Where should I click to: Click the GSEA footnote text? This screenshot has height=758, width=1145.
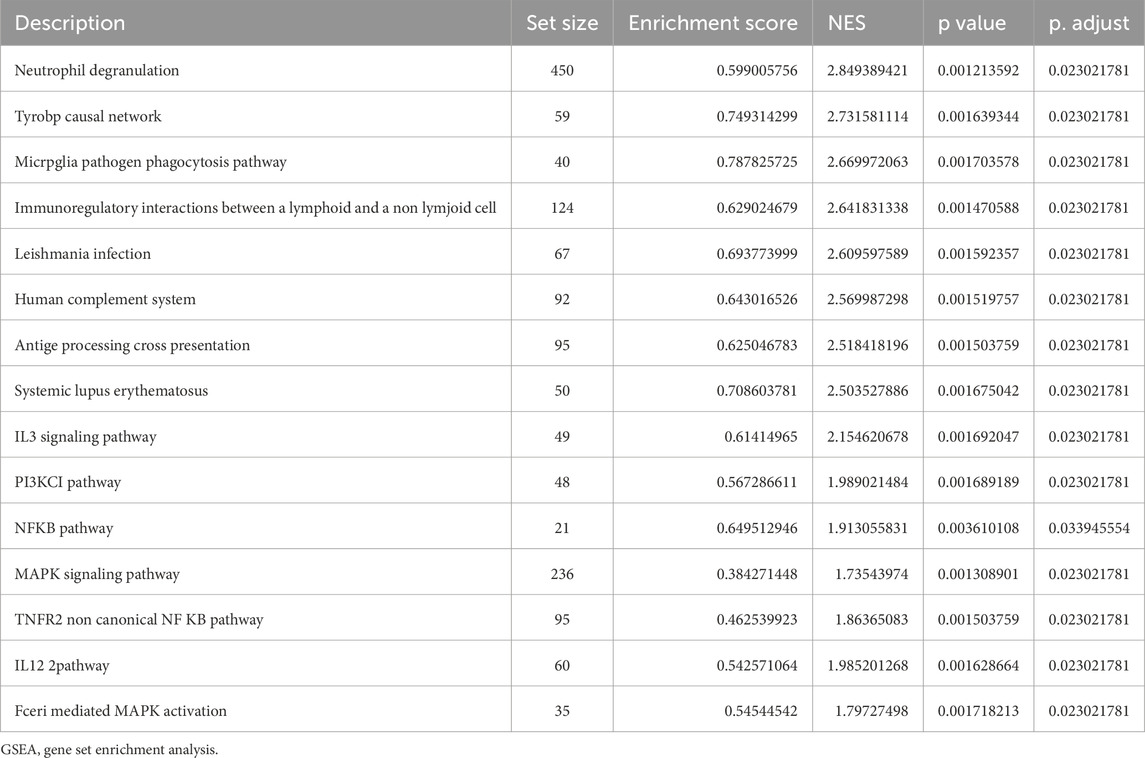110,749
